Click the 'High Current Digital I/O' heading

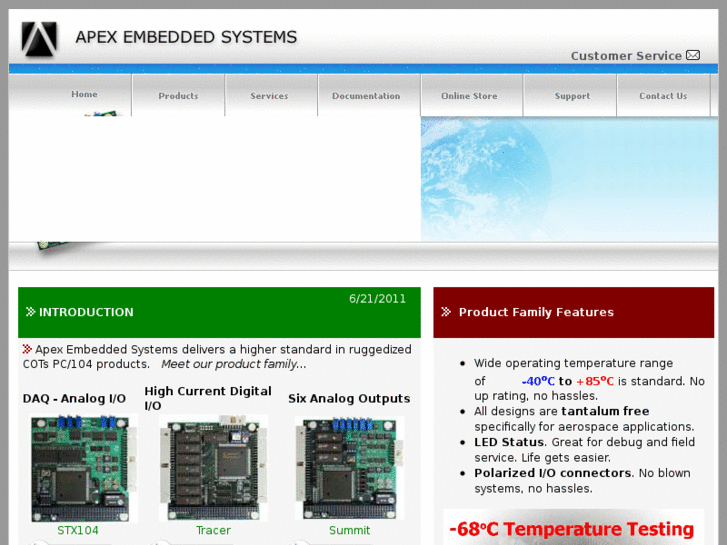click(208, 398)
